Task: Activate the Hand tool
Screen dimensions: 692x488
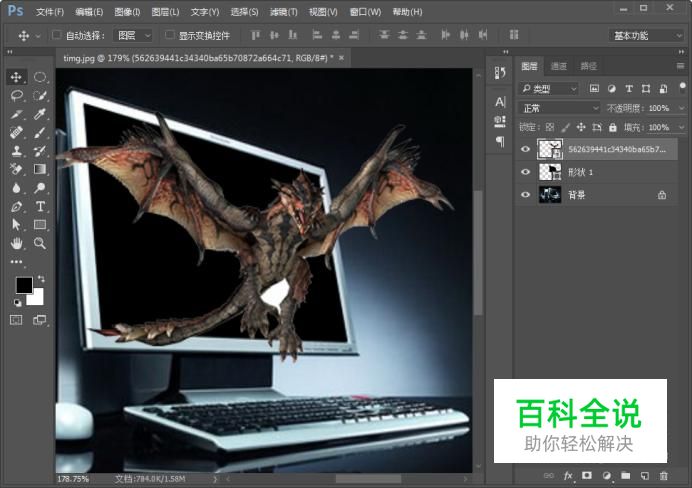Action: (17, 243)
